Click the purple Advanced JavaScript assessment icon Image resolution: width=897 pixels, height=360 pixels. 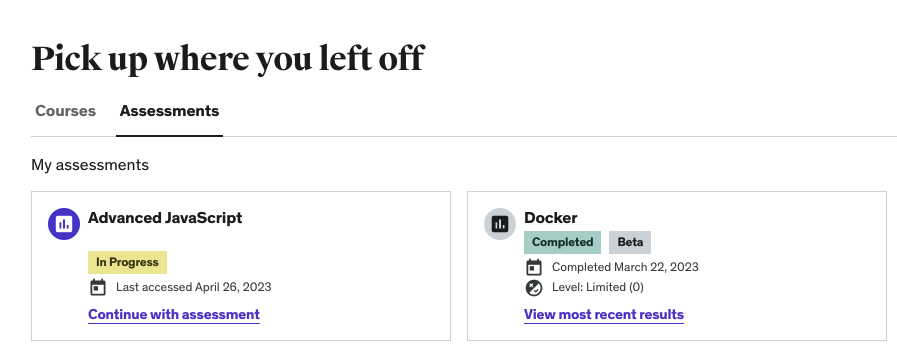[x=64, y=224]
